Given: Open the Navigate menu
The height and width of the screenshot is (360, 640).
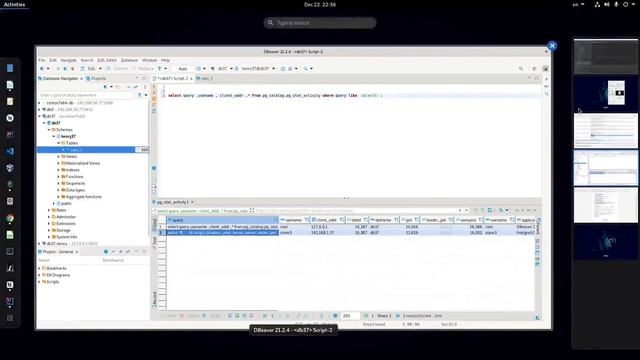Looking at the screenshot, I should (x=69, y=60).
